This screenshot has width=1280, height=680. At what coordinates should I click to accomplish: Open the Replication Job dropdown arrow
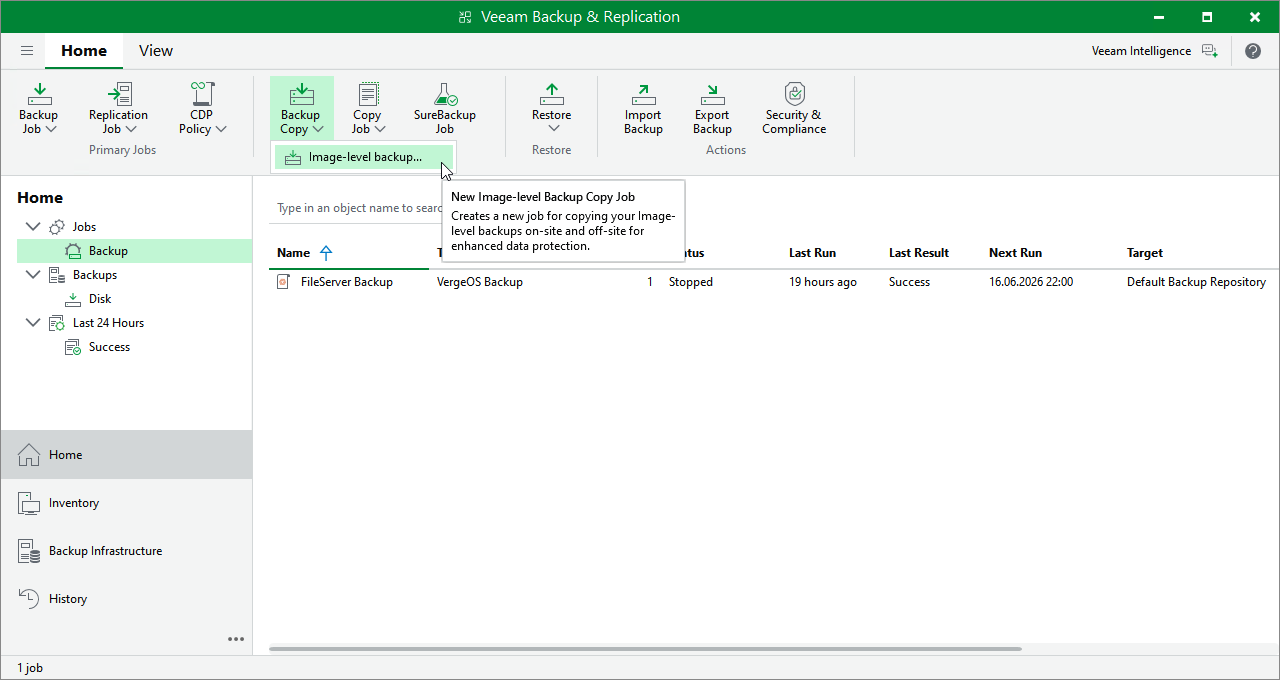click(x=131, y=129)
